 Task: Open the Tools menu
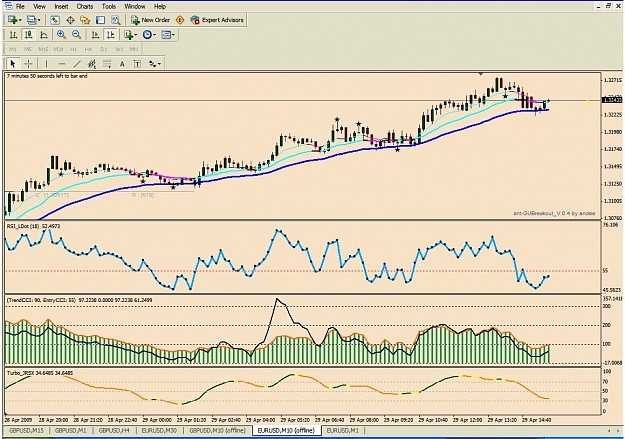(108, 6)
